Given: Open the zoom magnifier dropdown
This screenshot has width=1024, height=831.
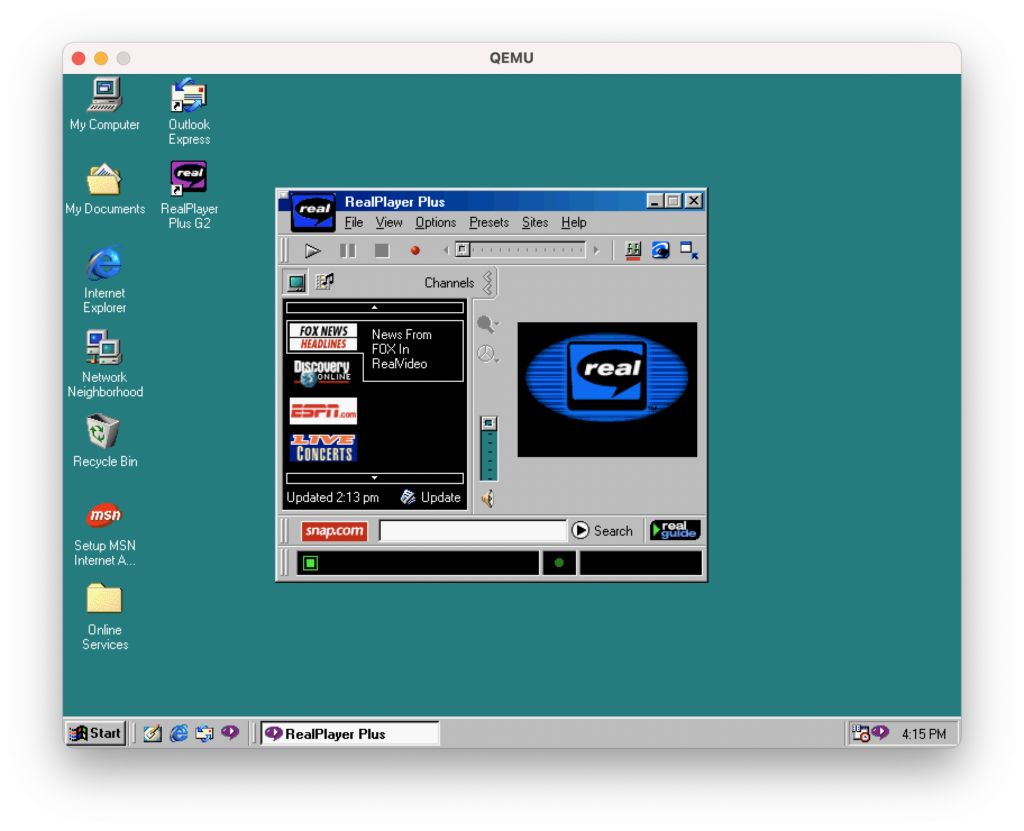Looking at the screenshot, I should coord(488,323).
